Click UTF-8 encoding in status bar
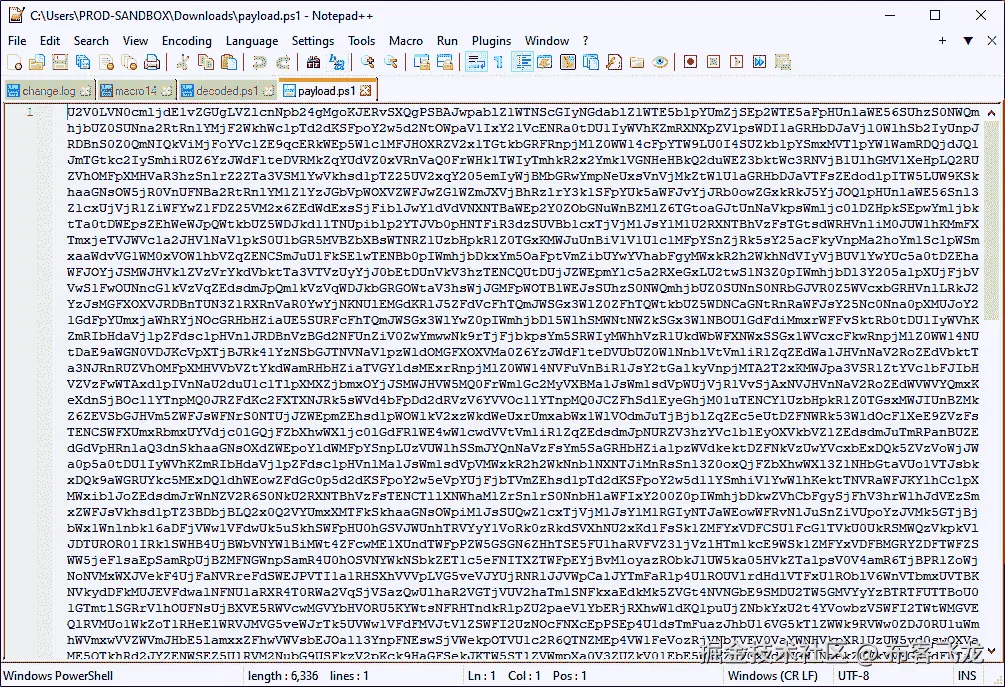The image size is (1005, 687). coord(853,675)
